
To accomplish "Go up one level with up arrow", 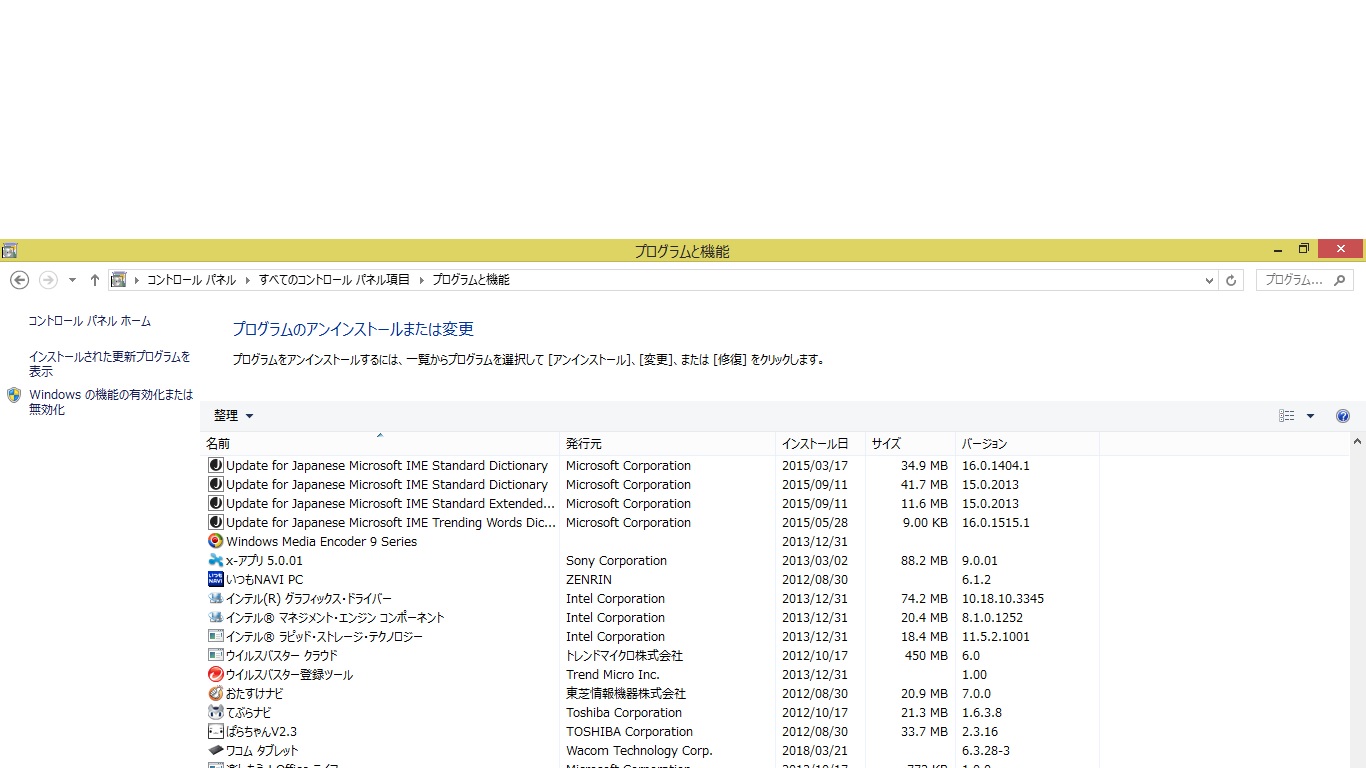I will pos(95,280).
